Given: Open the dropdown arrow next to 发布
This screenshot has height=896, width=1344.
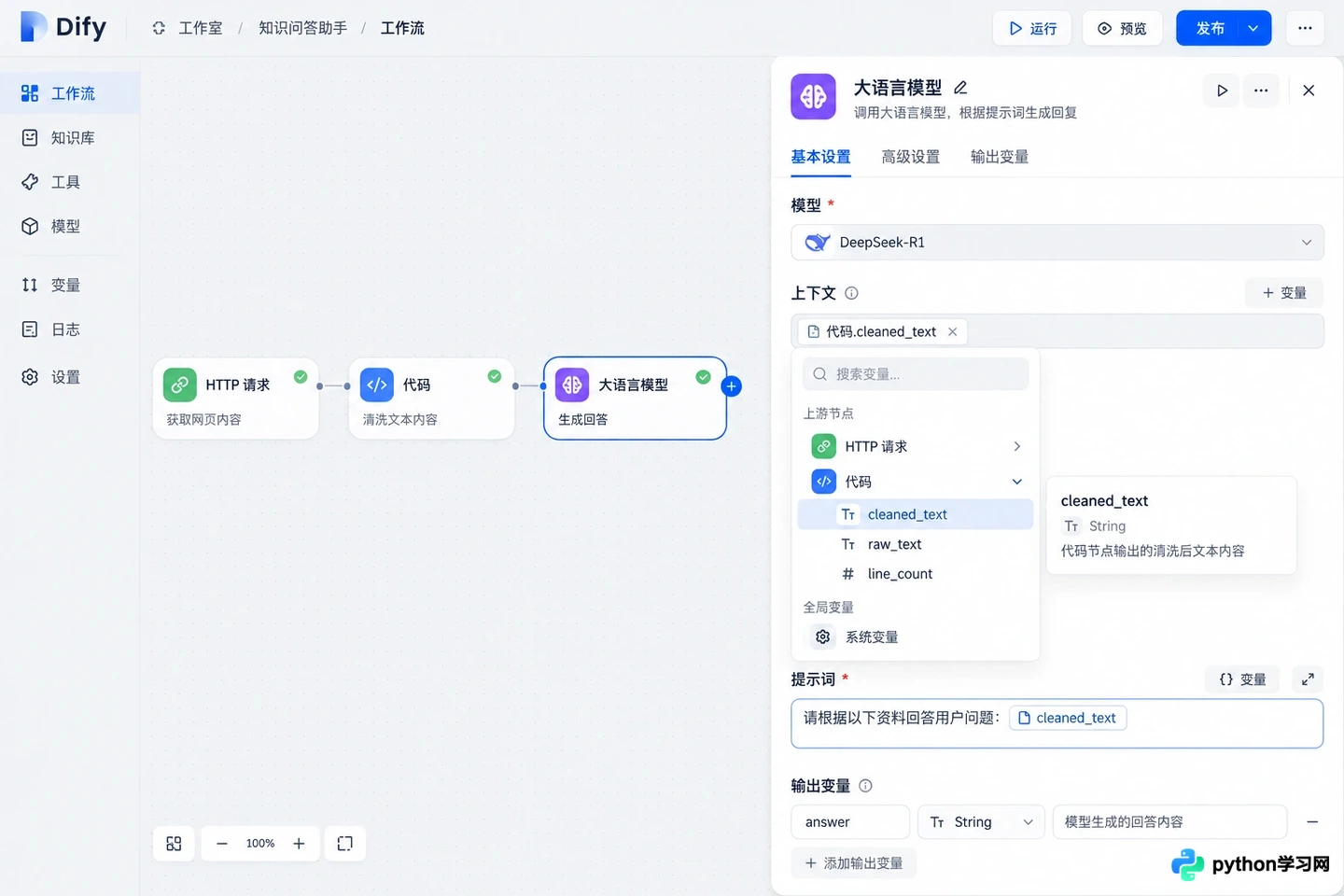Looking at the screenshot, I should 1253,28.
